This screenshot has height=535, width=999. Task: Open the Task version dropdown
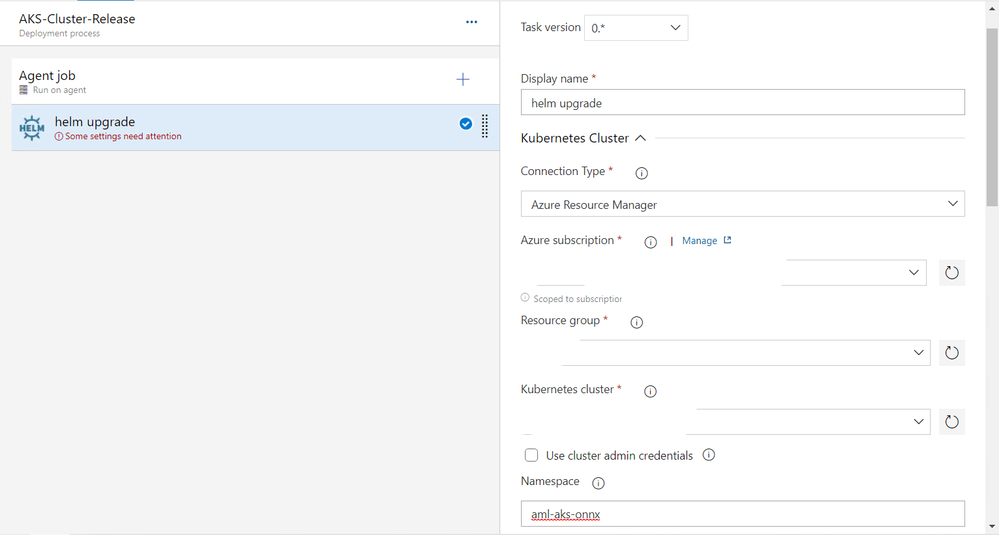pos(636,28)
